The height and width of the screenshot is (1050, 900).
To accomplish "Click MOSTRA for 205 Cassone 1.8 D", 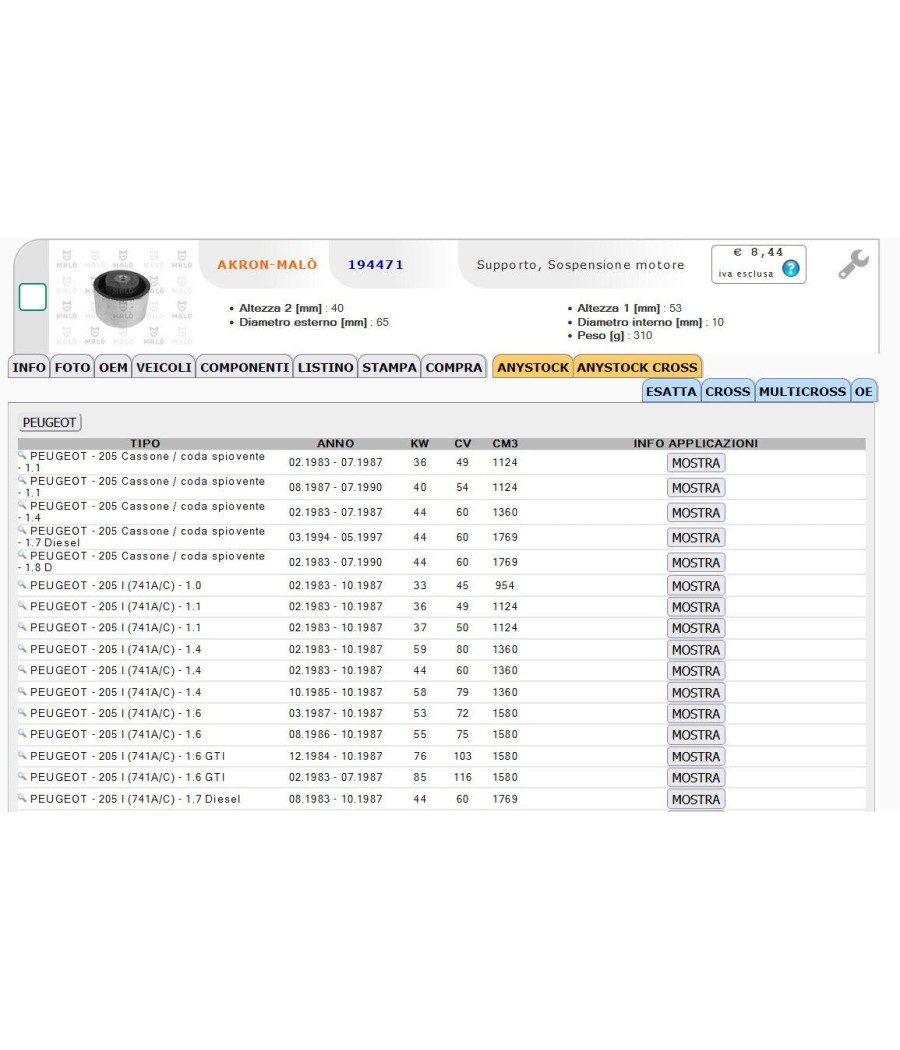I will pos(696,562).
